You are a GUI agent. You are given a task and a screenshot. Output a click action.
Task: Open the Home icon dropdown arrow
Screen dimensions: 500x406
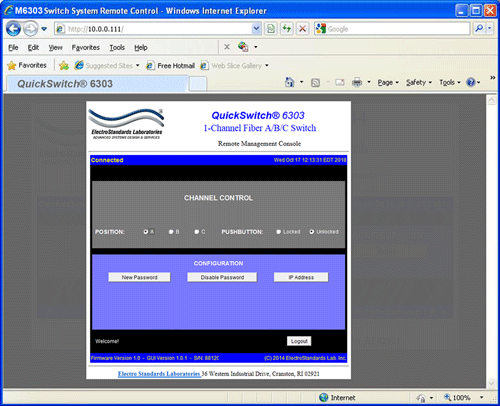(302, 82)
